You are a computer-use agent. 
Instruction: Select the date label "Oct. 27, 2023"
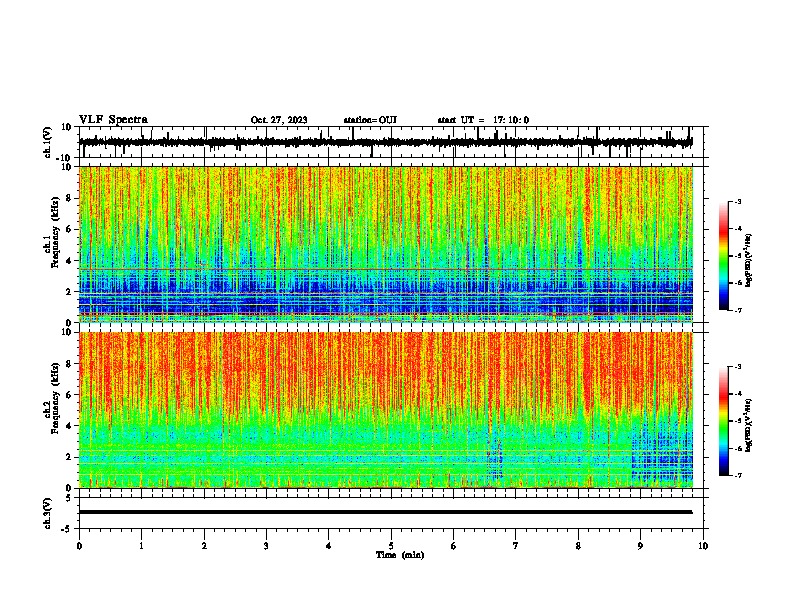point(279,120)
